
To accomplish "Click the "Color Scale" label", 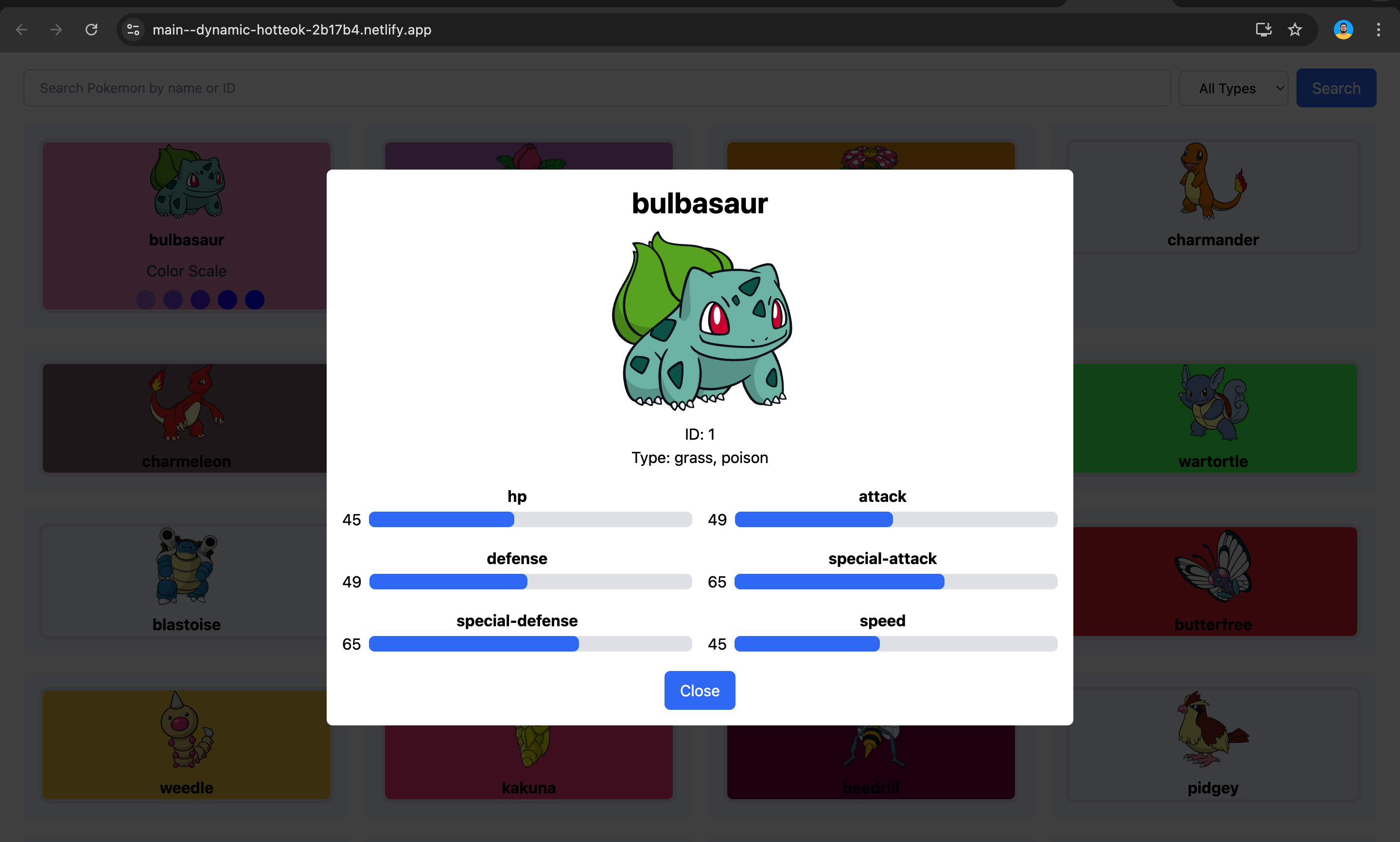I will click(x=187, y=271).
